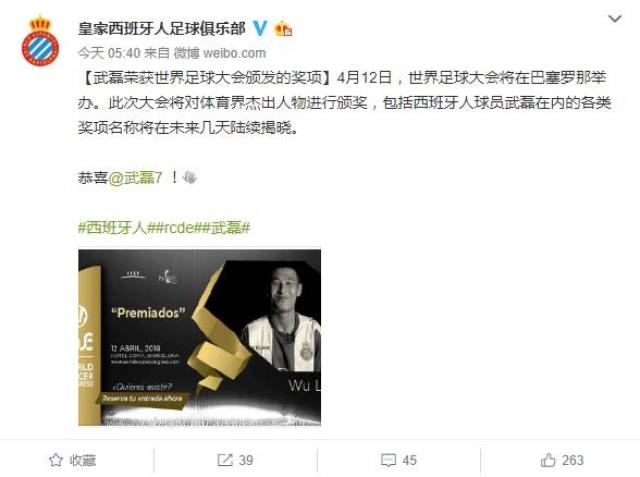The image size is (640, 477).
Task: Open the 今天 05:40 post timestamp
Action: (x=109, y=53)
